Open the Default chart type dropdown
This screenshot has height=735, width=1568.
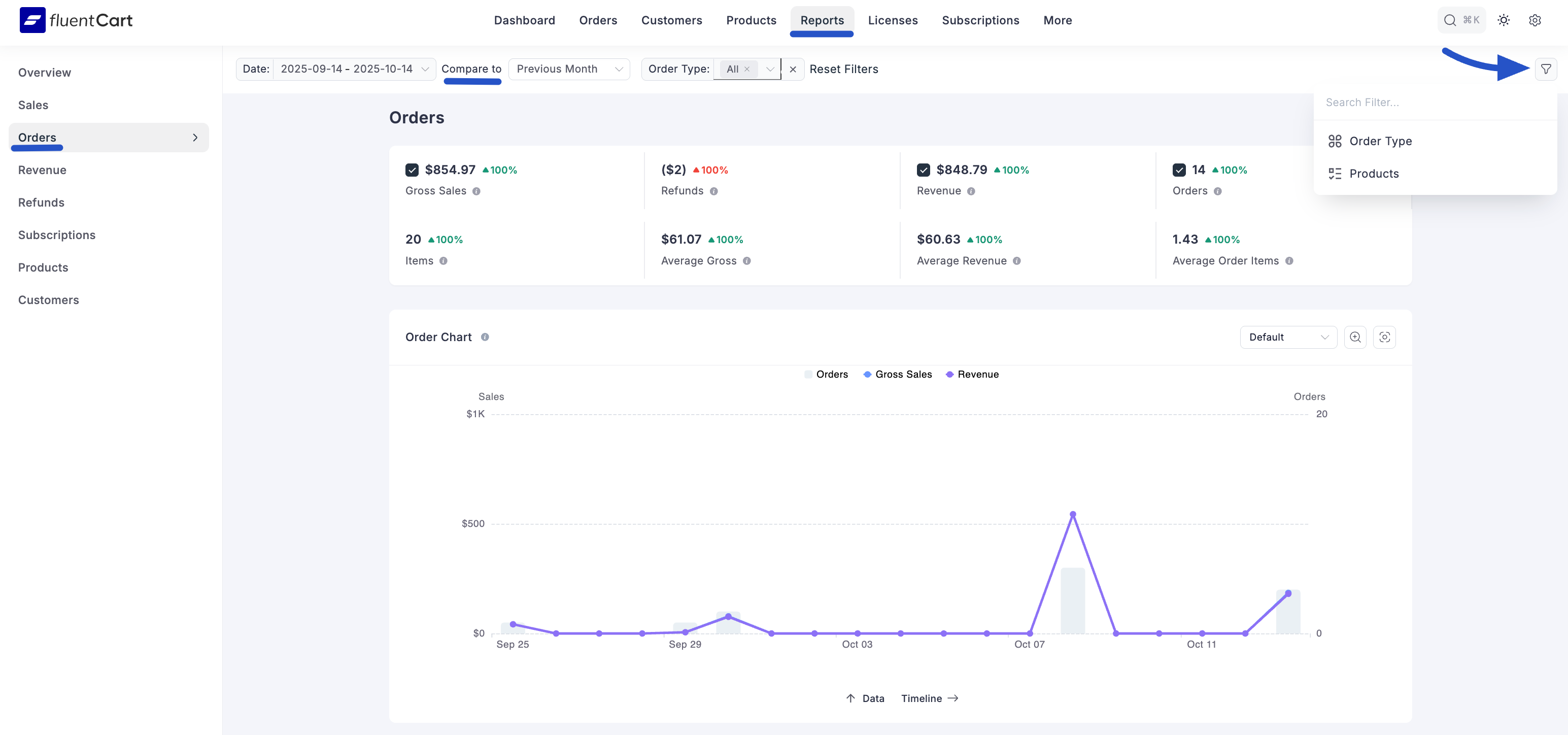[x=1288, y=338]
